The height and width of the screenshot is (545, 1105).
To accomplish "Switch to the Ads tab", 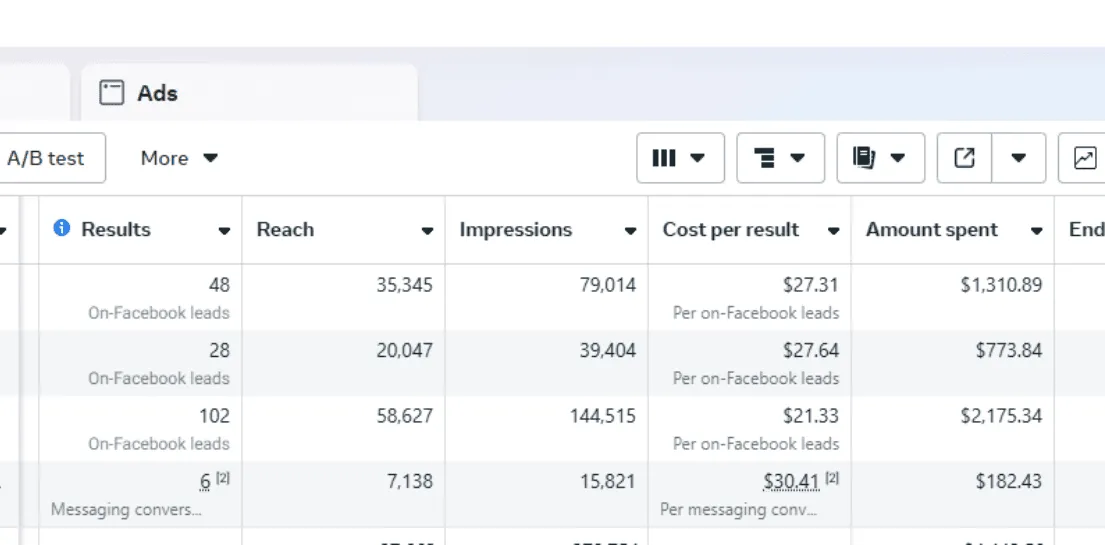I will pos(249,92).
